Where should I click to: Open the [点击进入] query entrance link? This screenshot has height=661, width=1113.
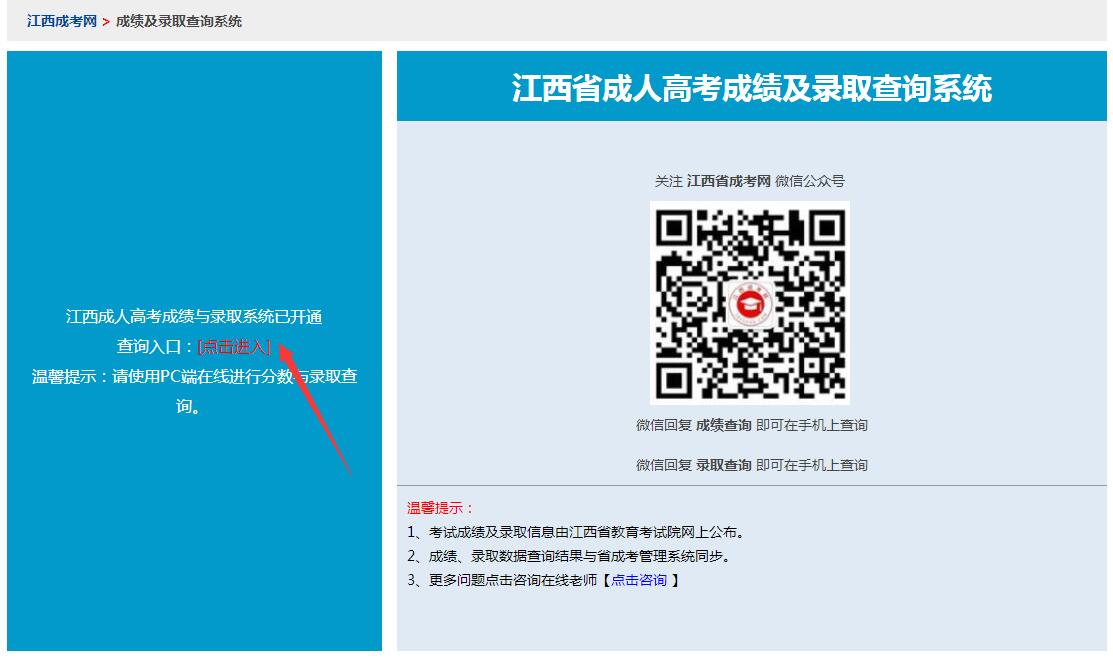(234, 346)
